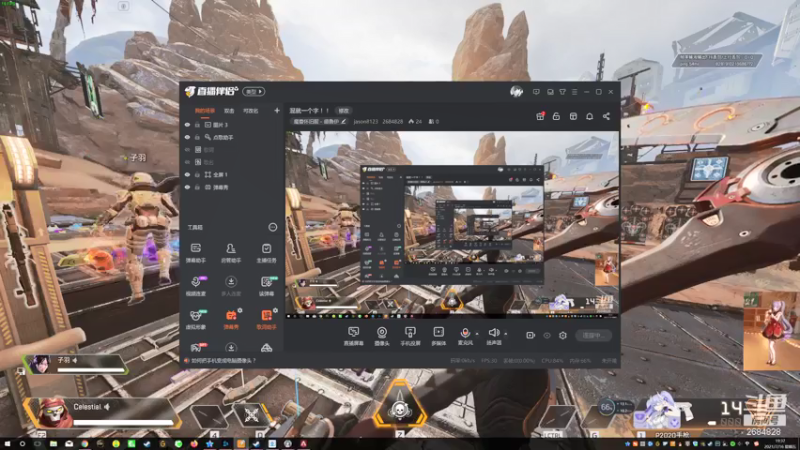This screenshot has width=800, height=450.
Task: Click the record video icon
Action: pyautogui.click(x=531, y=335)
